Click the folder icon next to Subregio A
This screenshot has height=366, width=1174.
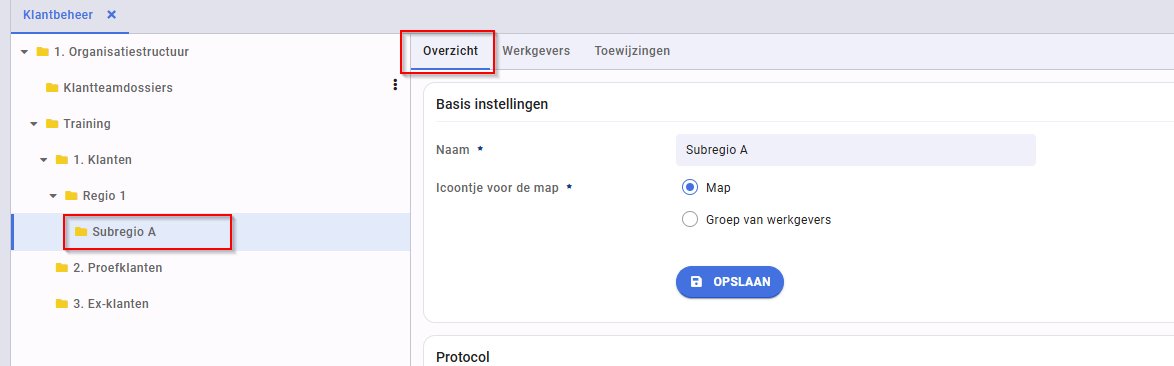[81, 232]
